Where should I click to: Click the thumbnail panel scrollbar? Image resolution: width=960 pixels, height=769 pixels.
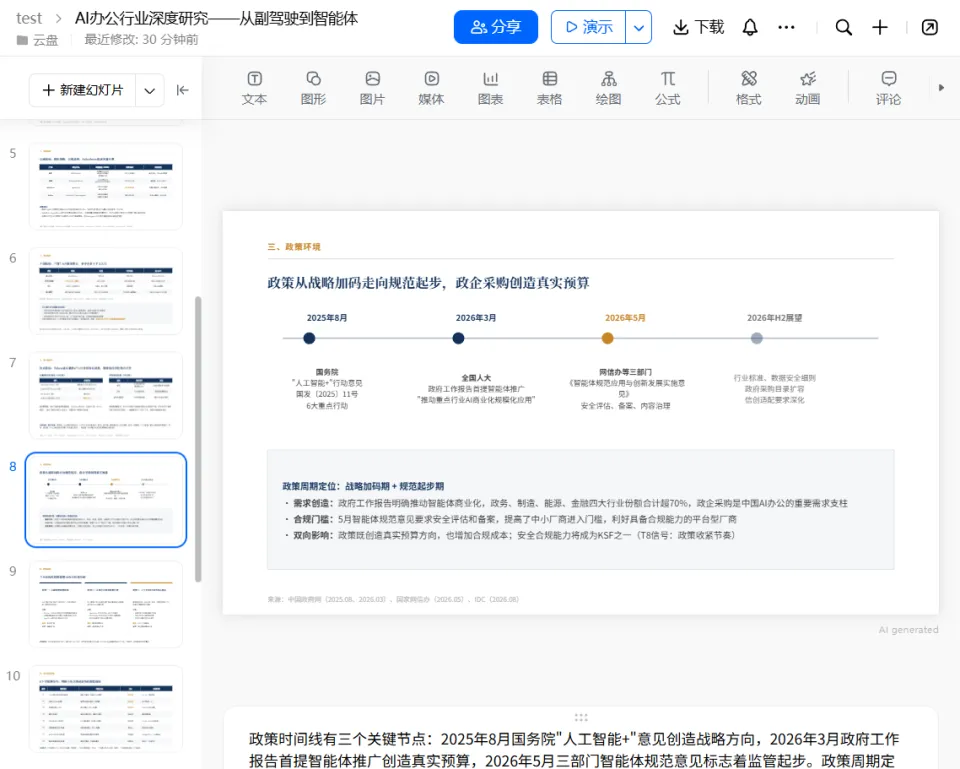point(198,439)
